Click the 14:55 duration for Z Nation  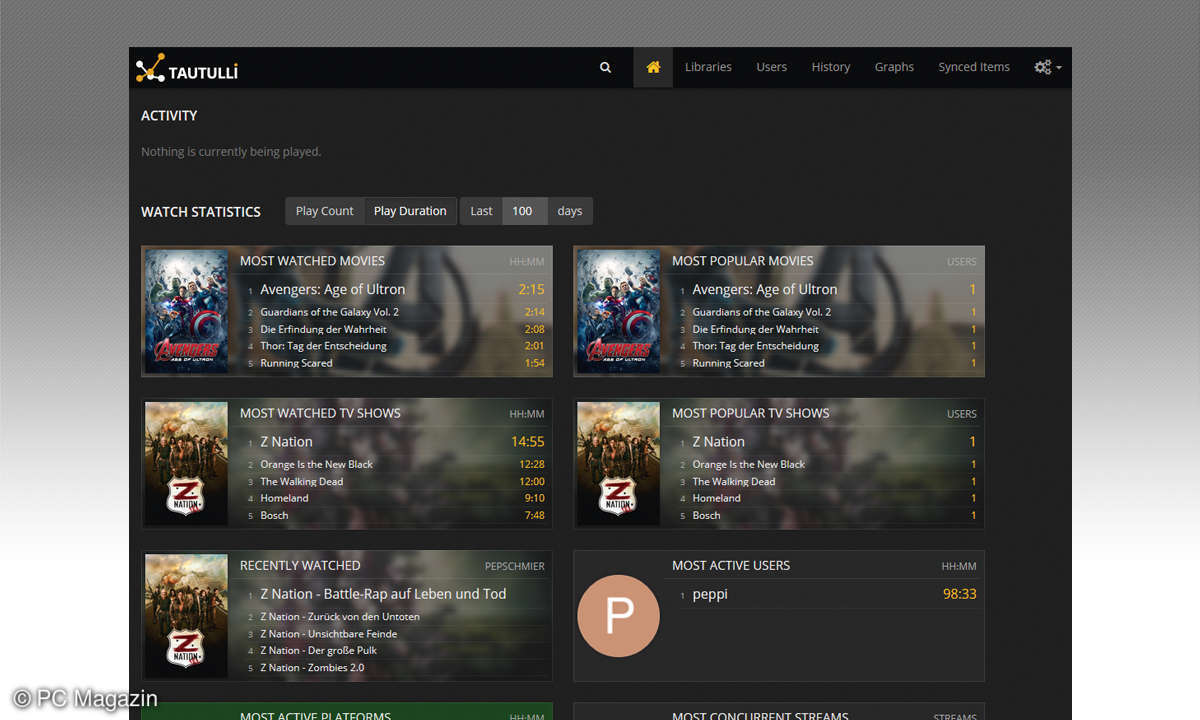coord(527,441)
